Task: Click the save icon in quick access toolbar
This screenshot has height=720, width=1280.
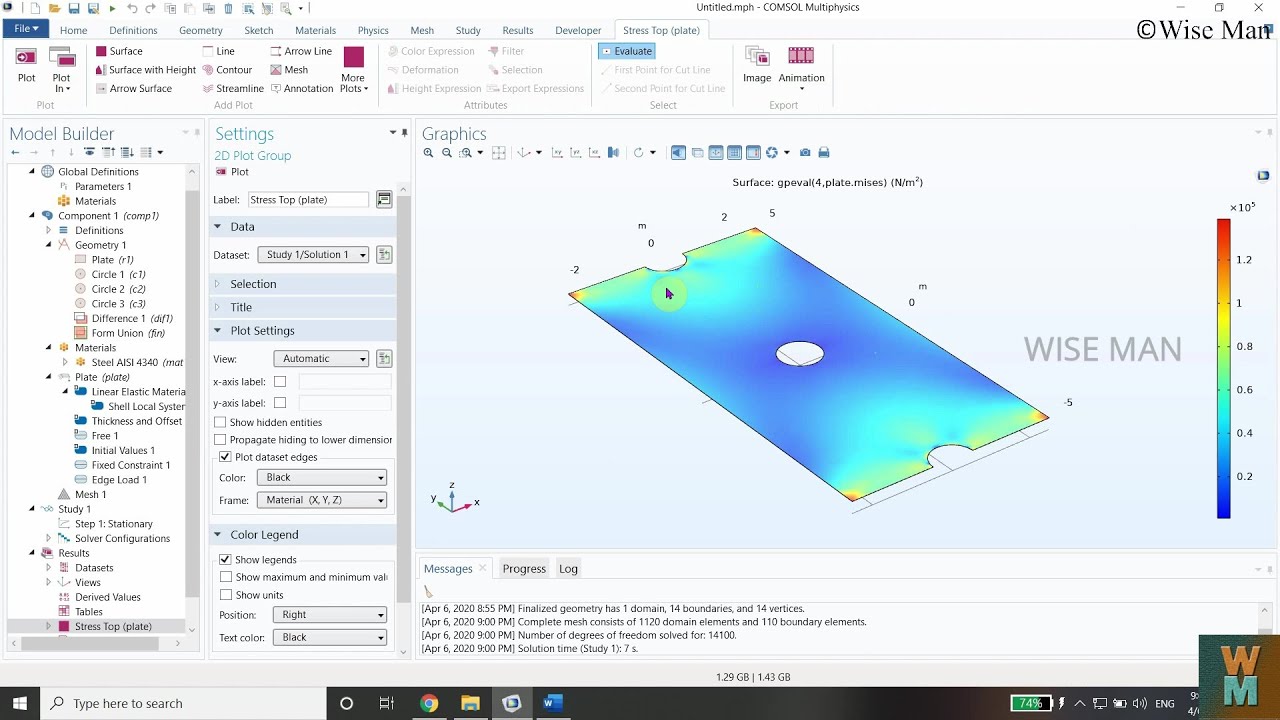Action: coord(74,8)
